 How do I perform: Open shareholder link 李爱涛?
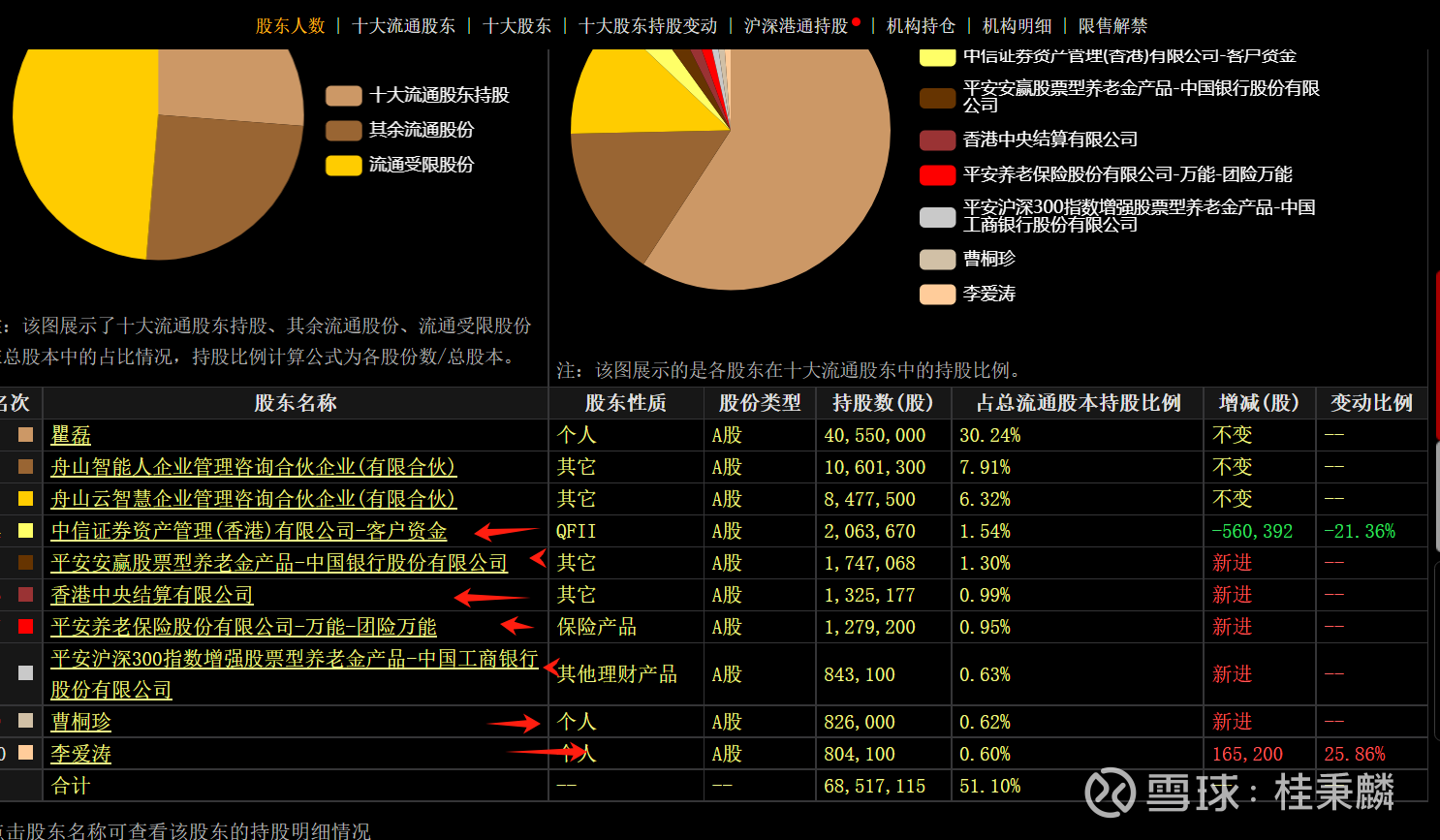click(x=81, y=755)
